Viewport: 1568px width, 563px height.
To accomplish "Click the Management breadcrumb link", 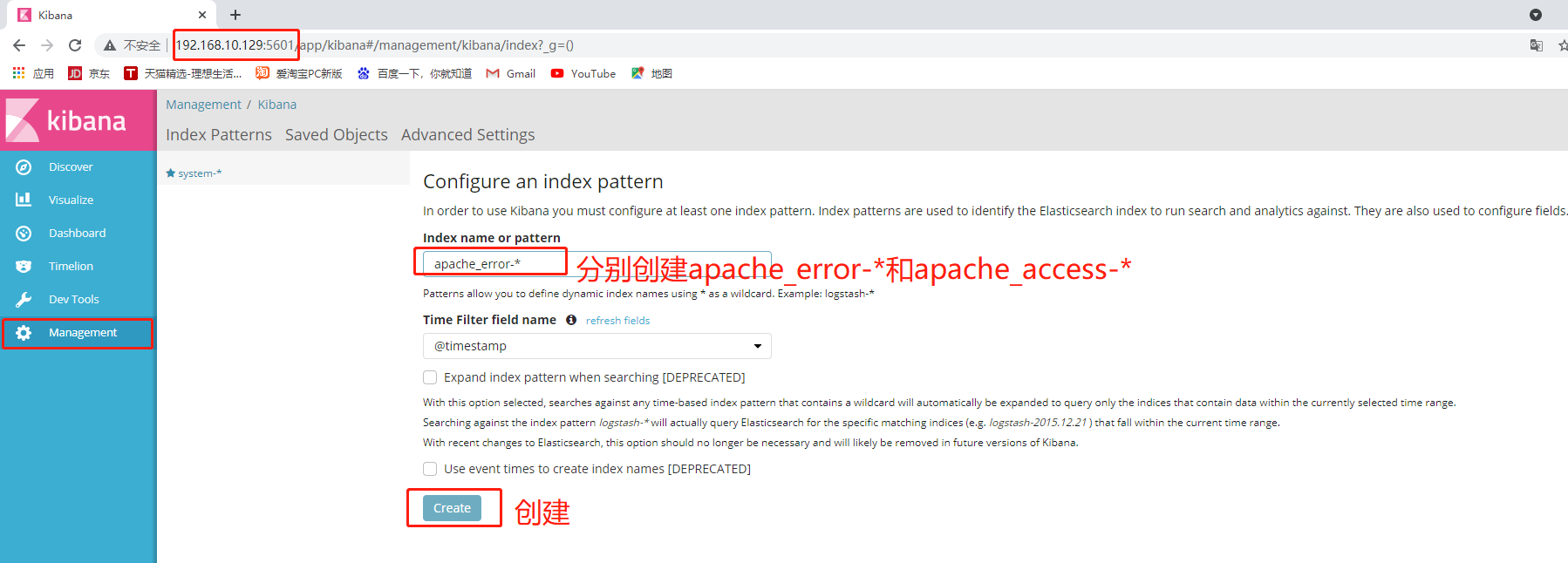I will [203, 105].
